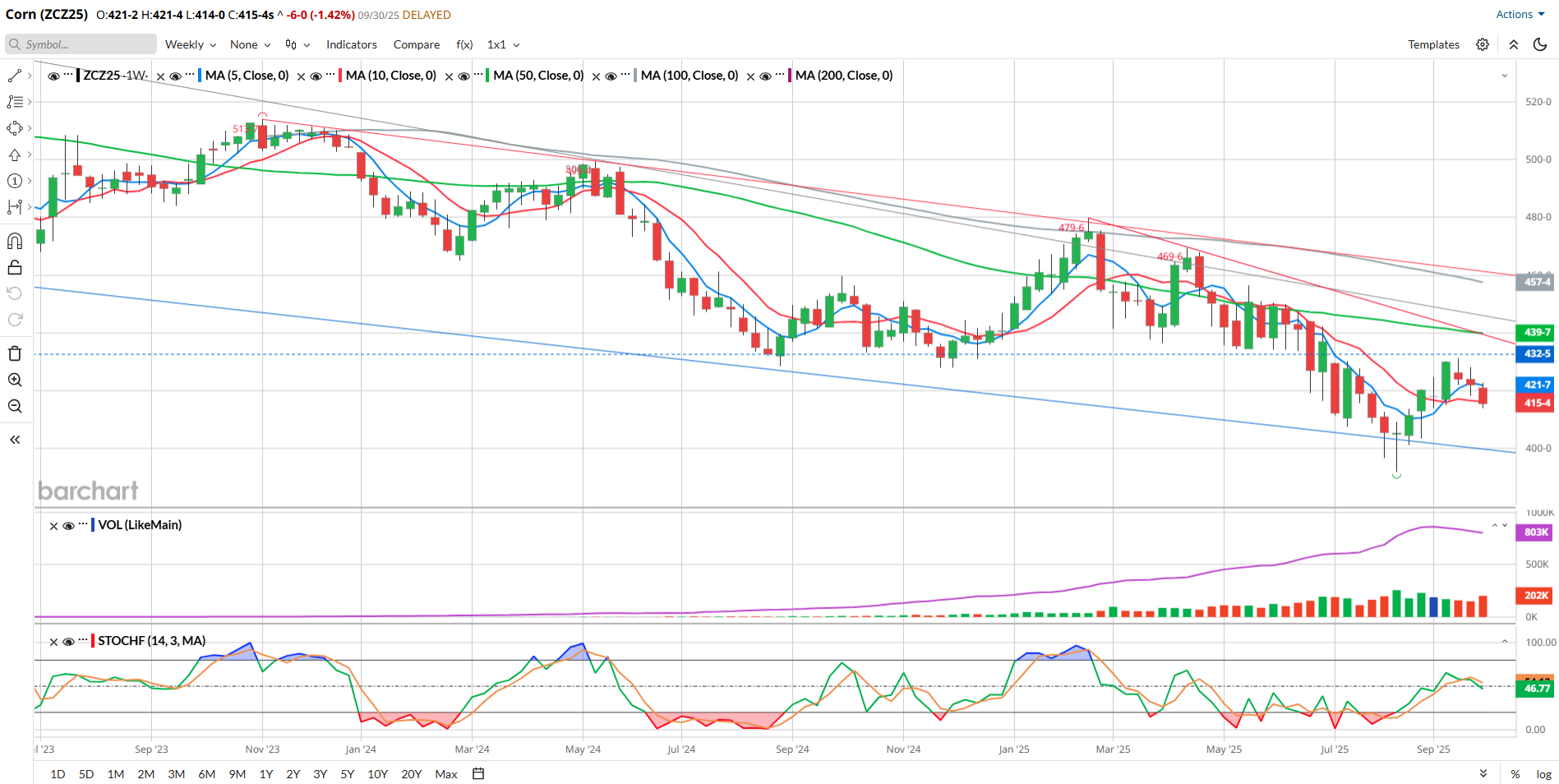
Task: Open the chart settings gear
Action: pos(1483,44)
